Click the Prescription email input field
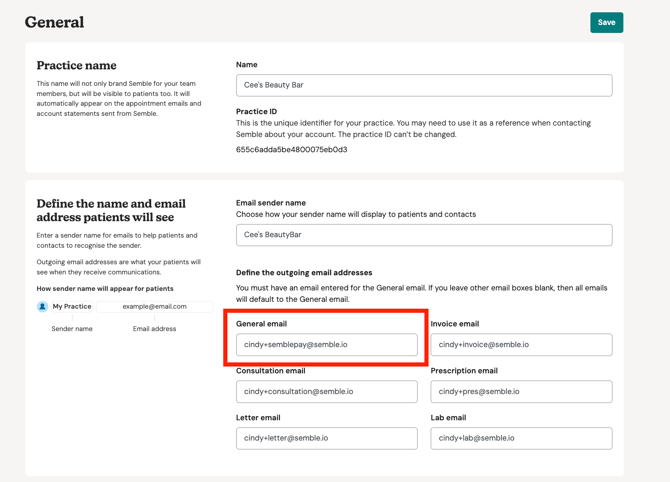This screenshot has height=482, width=670. click(x=521, y=392)
